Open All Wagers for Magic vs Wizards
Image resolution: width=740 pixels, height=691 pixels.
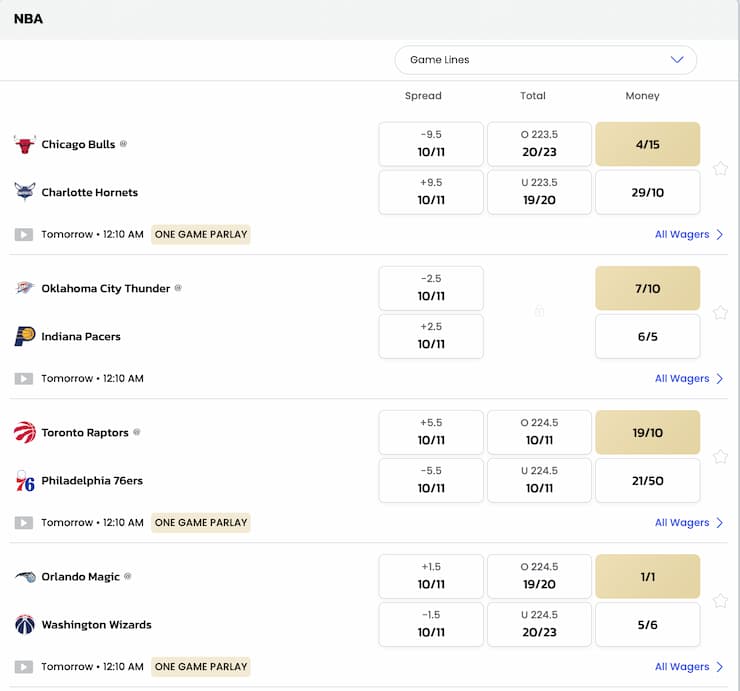689,666
